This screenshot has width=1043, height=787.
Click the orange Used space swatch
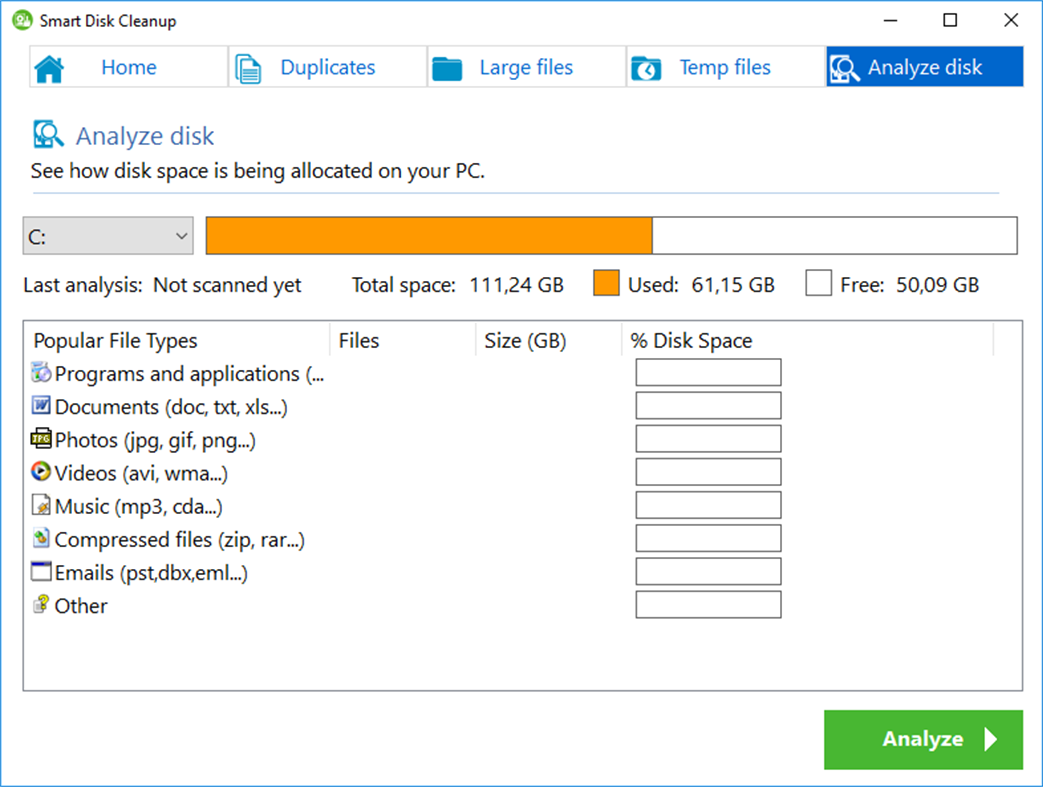click(x=606, y=283)
